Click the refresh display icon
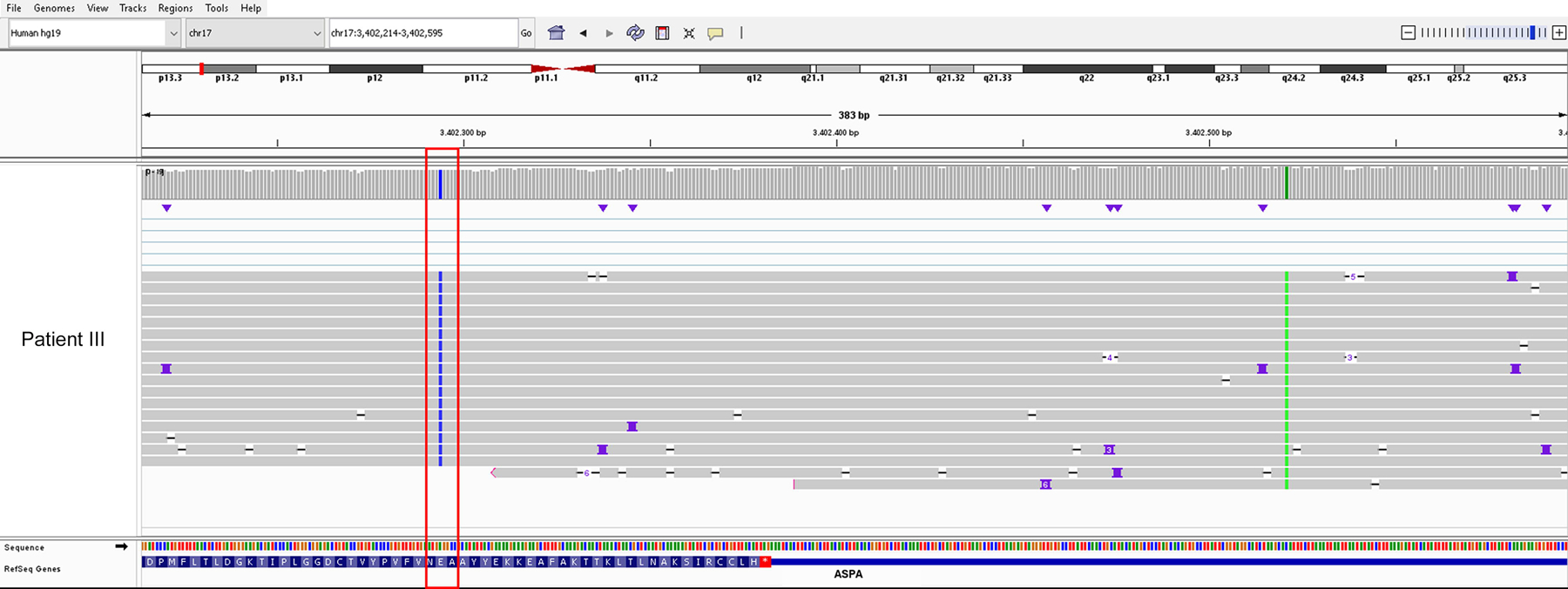 tap(636, 33)
